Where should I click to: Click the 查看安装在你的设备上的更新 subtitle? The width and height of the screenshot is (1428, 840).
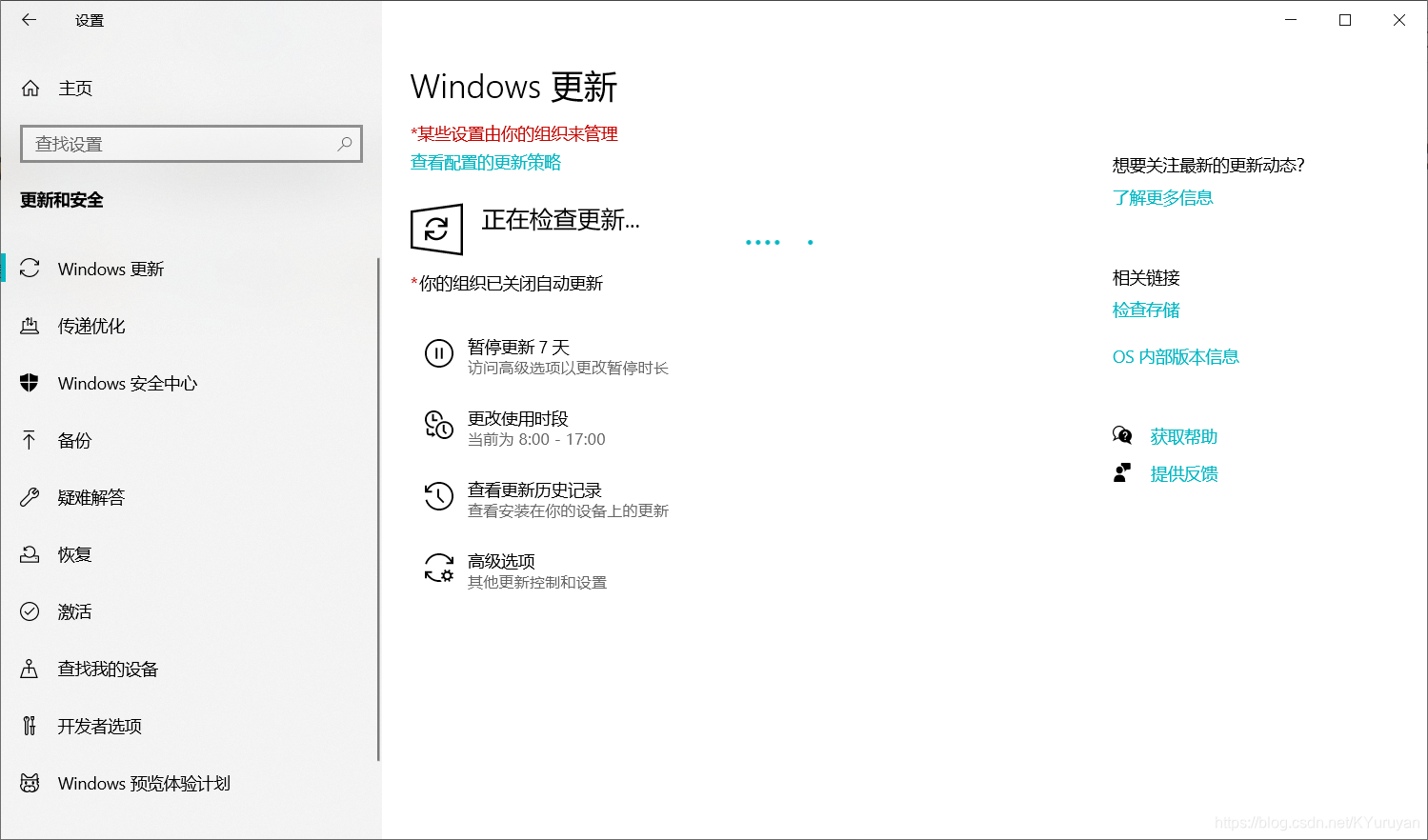click(568, 510)
